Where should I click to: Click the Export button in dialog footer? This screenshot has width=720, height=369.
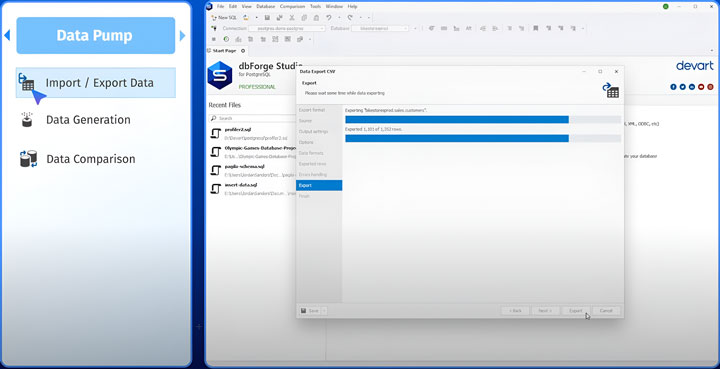click(576, 311)
